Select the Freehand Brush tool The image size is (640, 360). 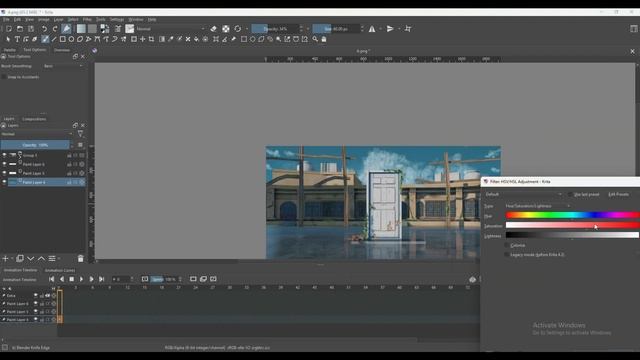pos(45,39)
